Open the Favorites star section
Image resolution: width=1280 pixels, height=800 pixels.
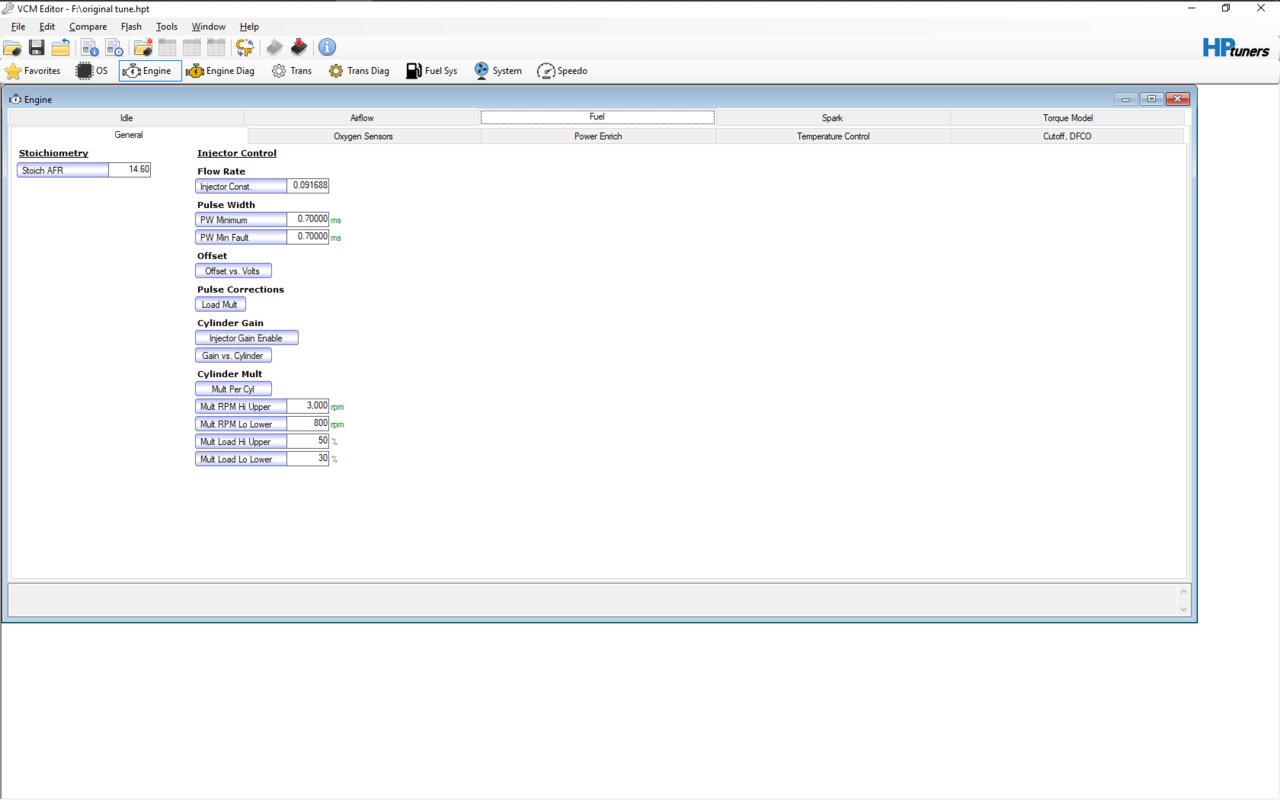[x=33, y=71]
